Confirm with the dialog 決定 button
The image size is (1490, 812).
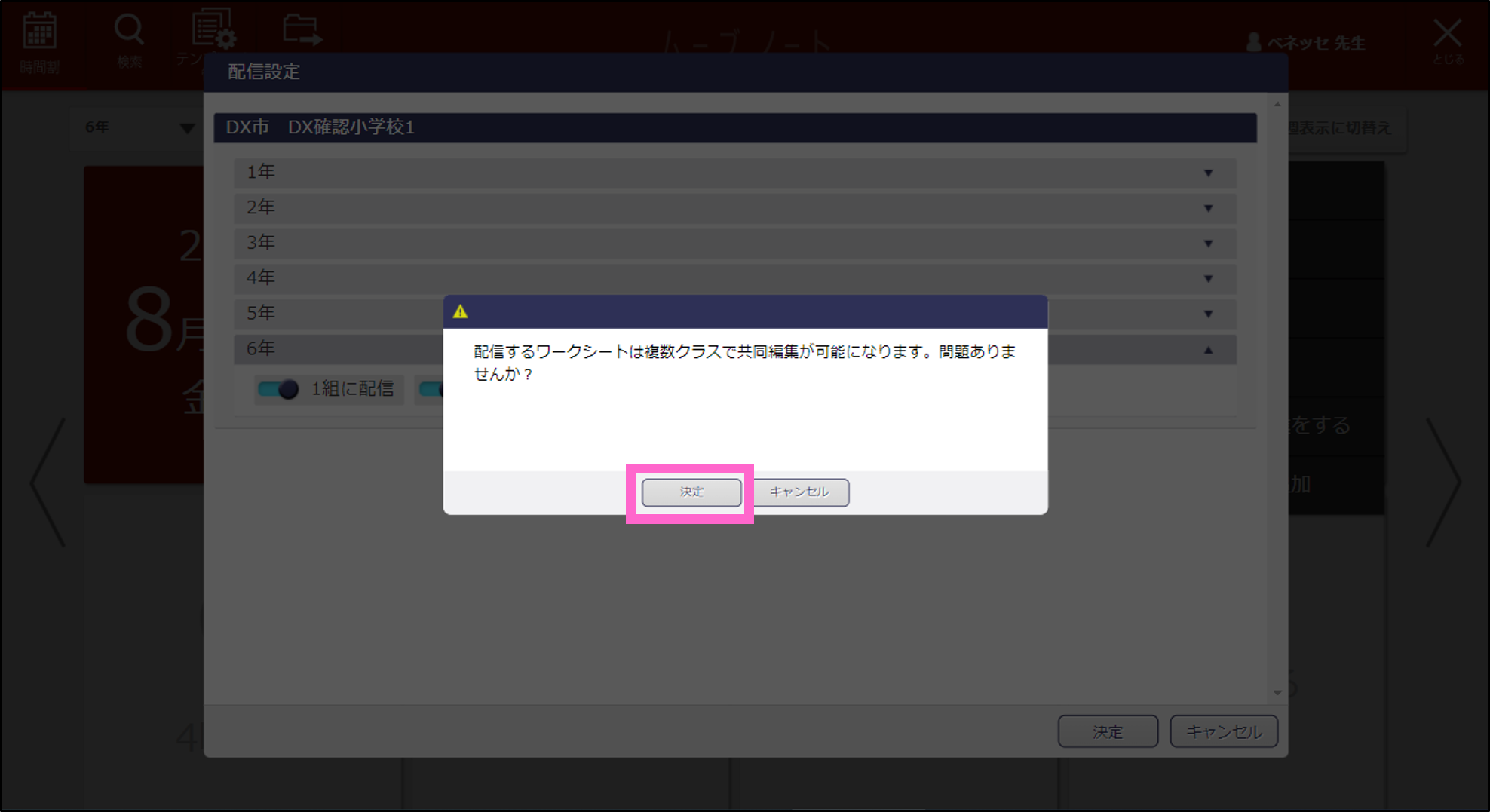690,492
